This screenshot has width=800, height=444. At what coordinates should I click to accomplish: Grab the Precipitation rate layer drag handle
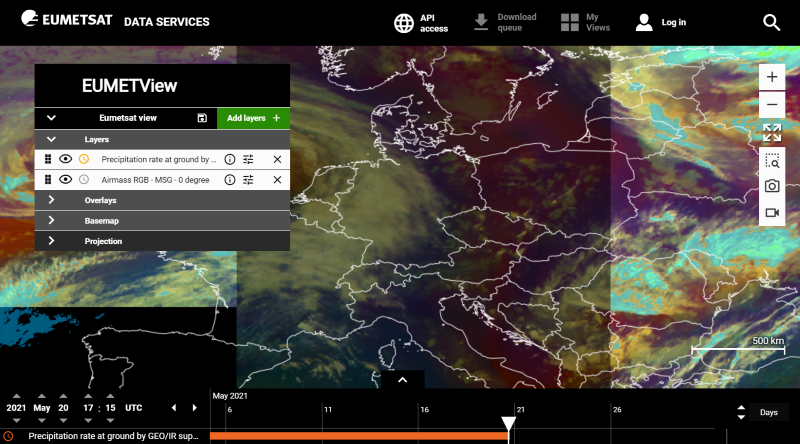click(x=48, y=159)
